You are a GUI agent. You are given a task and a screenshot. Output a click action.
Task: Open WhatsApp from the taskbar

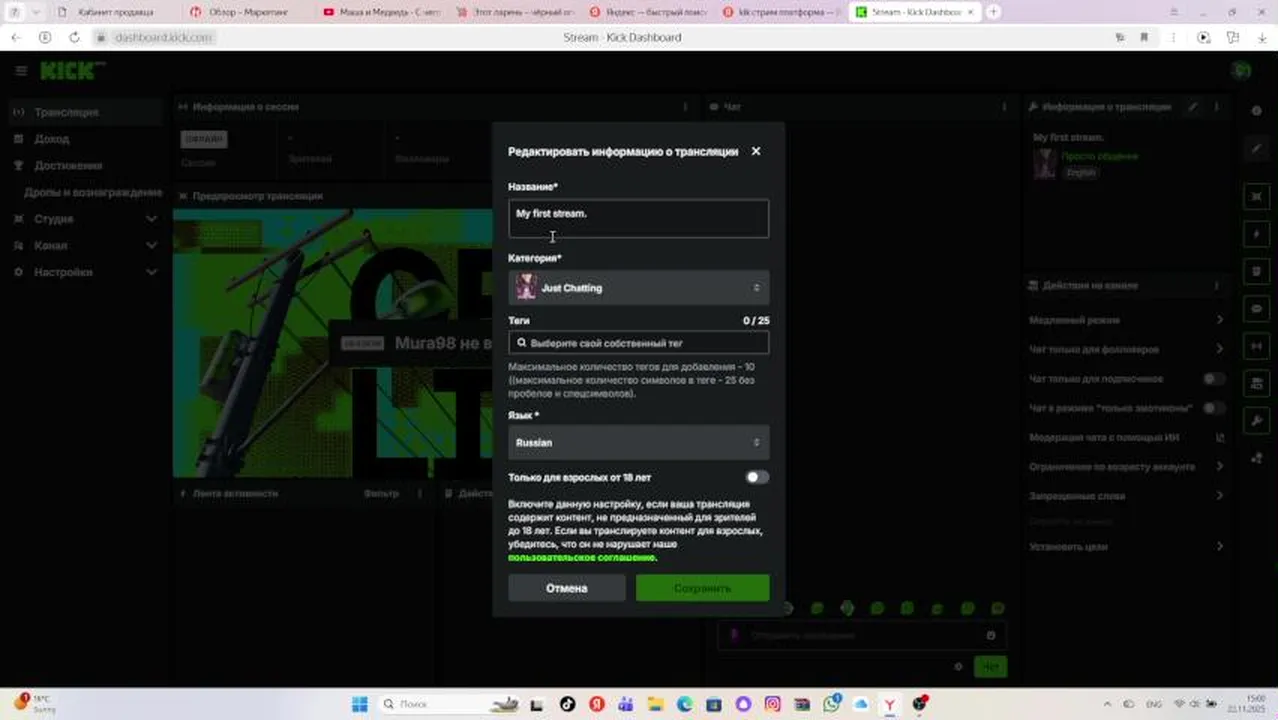tap(831, 704)
